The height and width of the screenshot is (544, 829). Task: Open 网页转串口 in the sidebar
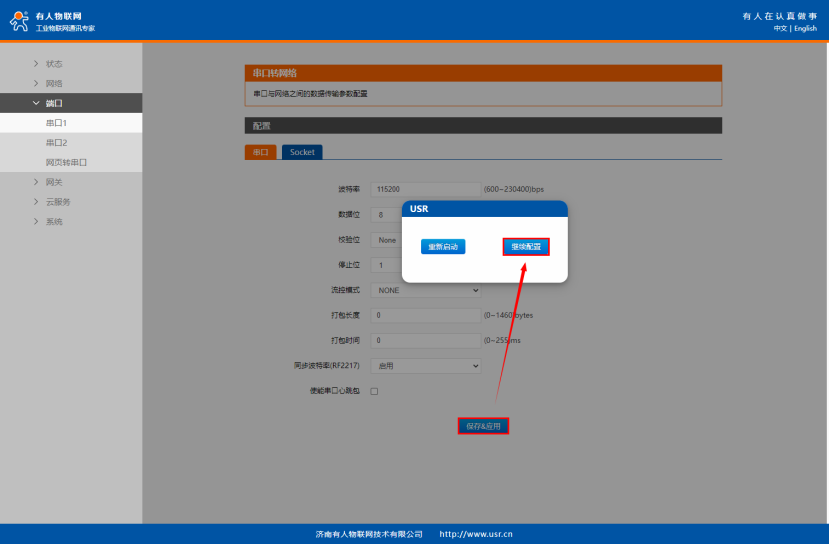click(66, 162)
